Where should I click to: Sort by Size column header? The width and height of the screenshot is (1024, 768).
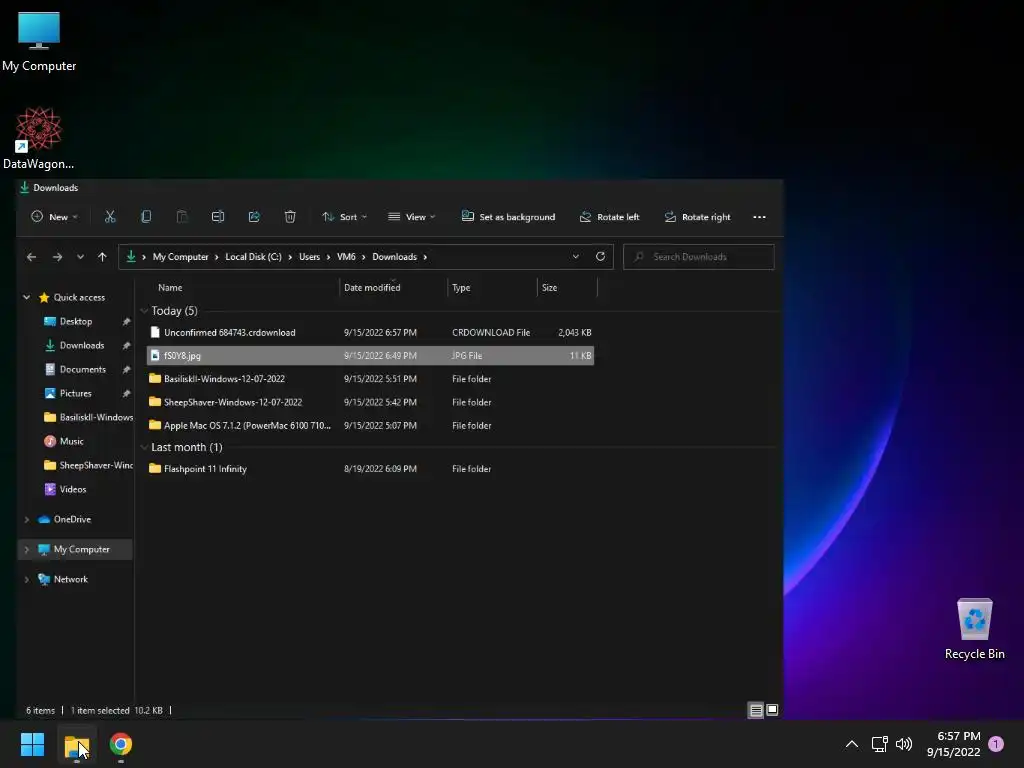click(x=549, y=287)
